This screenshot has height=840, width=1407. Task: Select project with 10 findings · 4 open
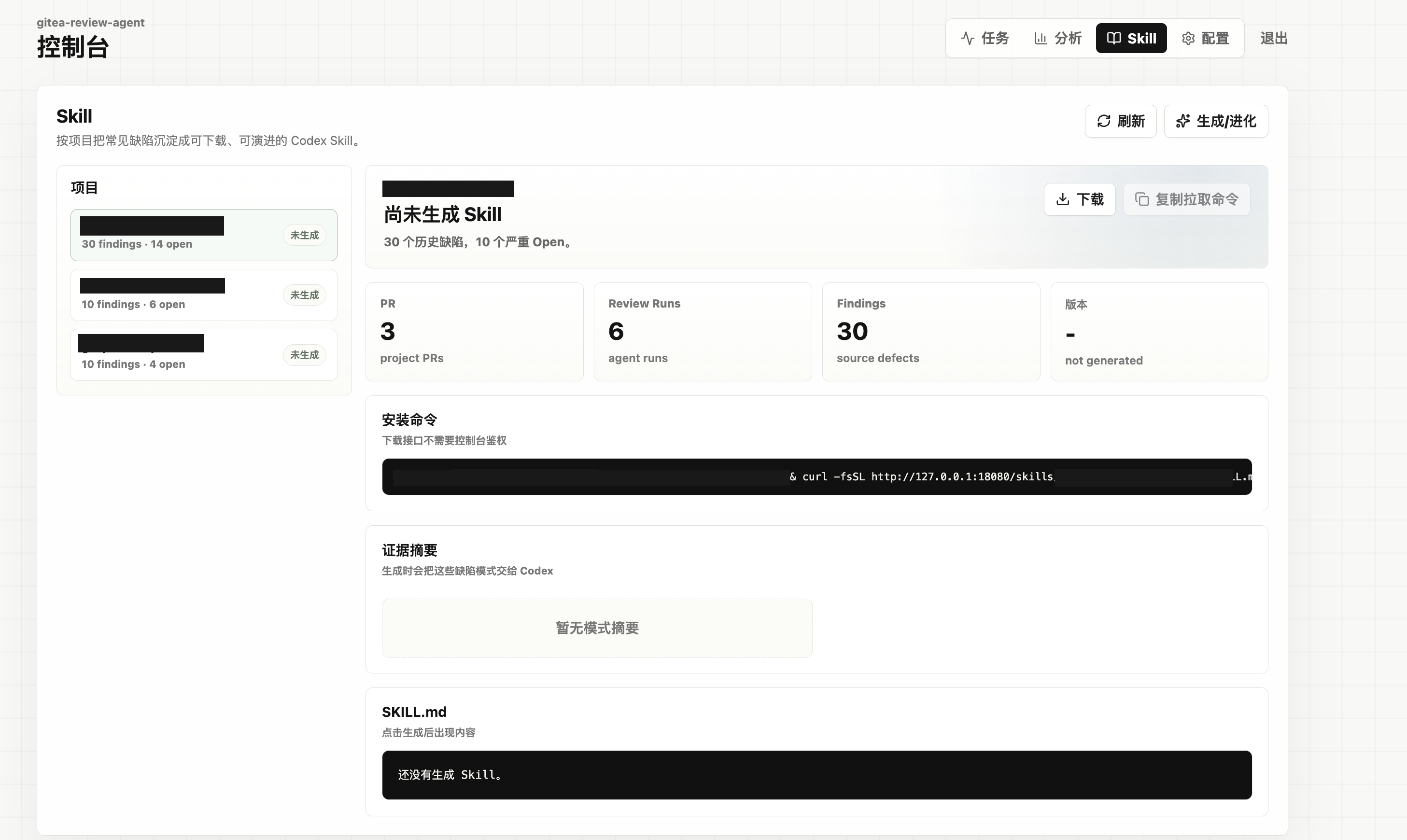pos(204,355)
